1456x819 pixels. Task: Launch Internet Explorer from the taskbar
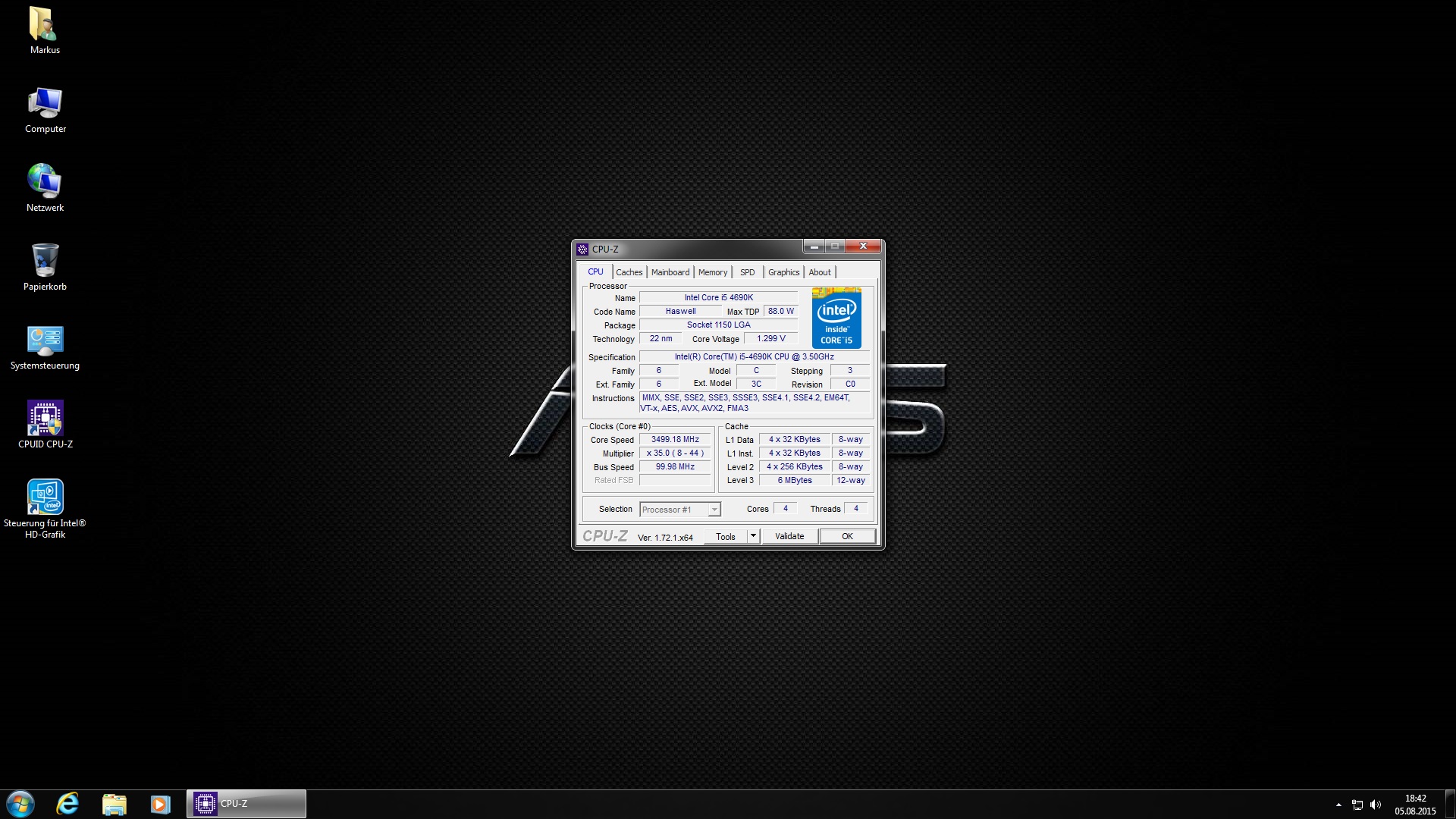pos(67,804)
